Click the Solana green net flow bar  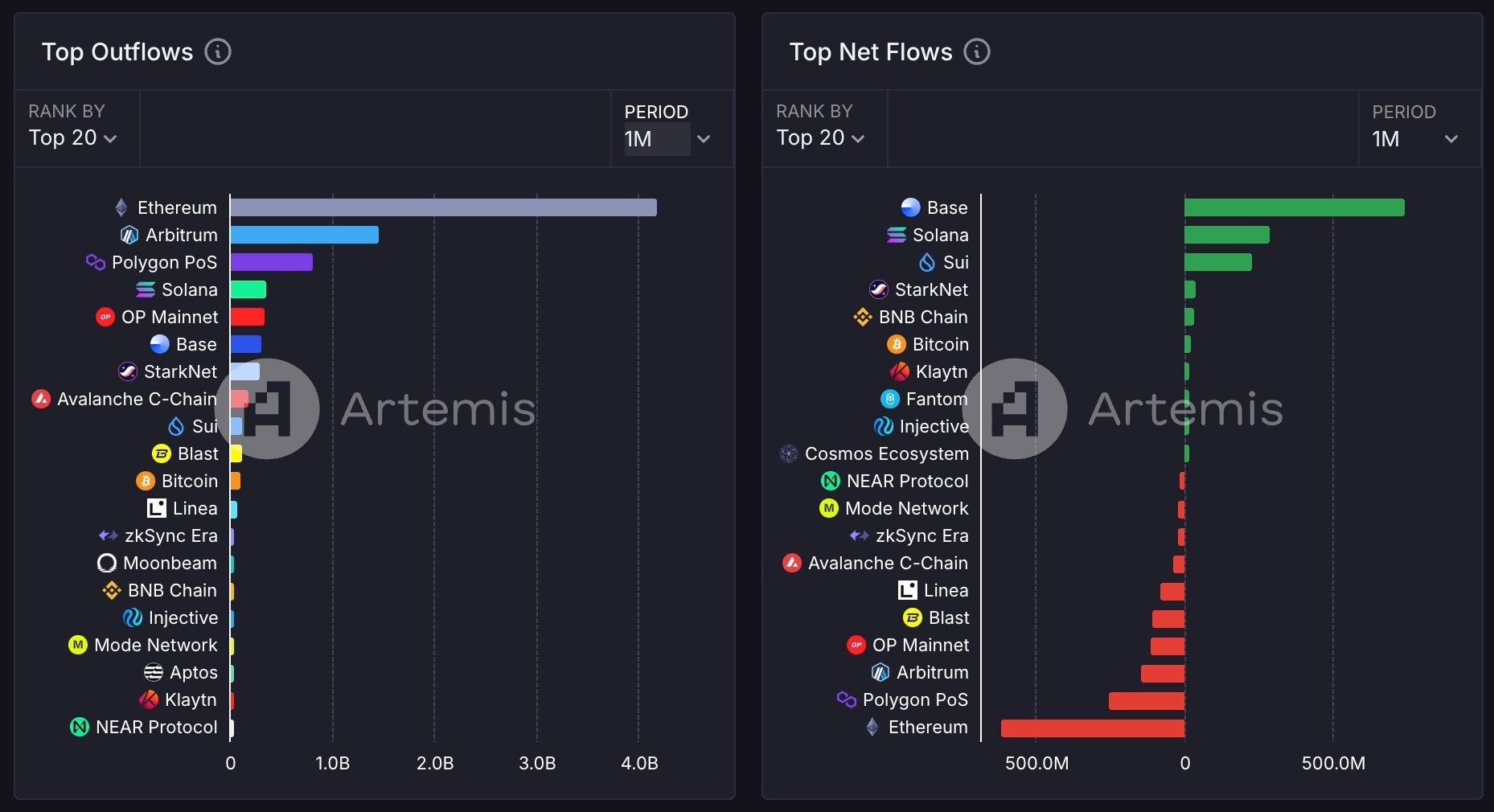(1227, 235)
